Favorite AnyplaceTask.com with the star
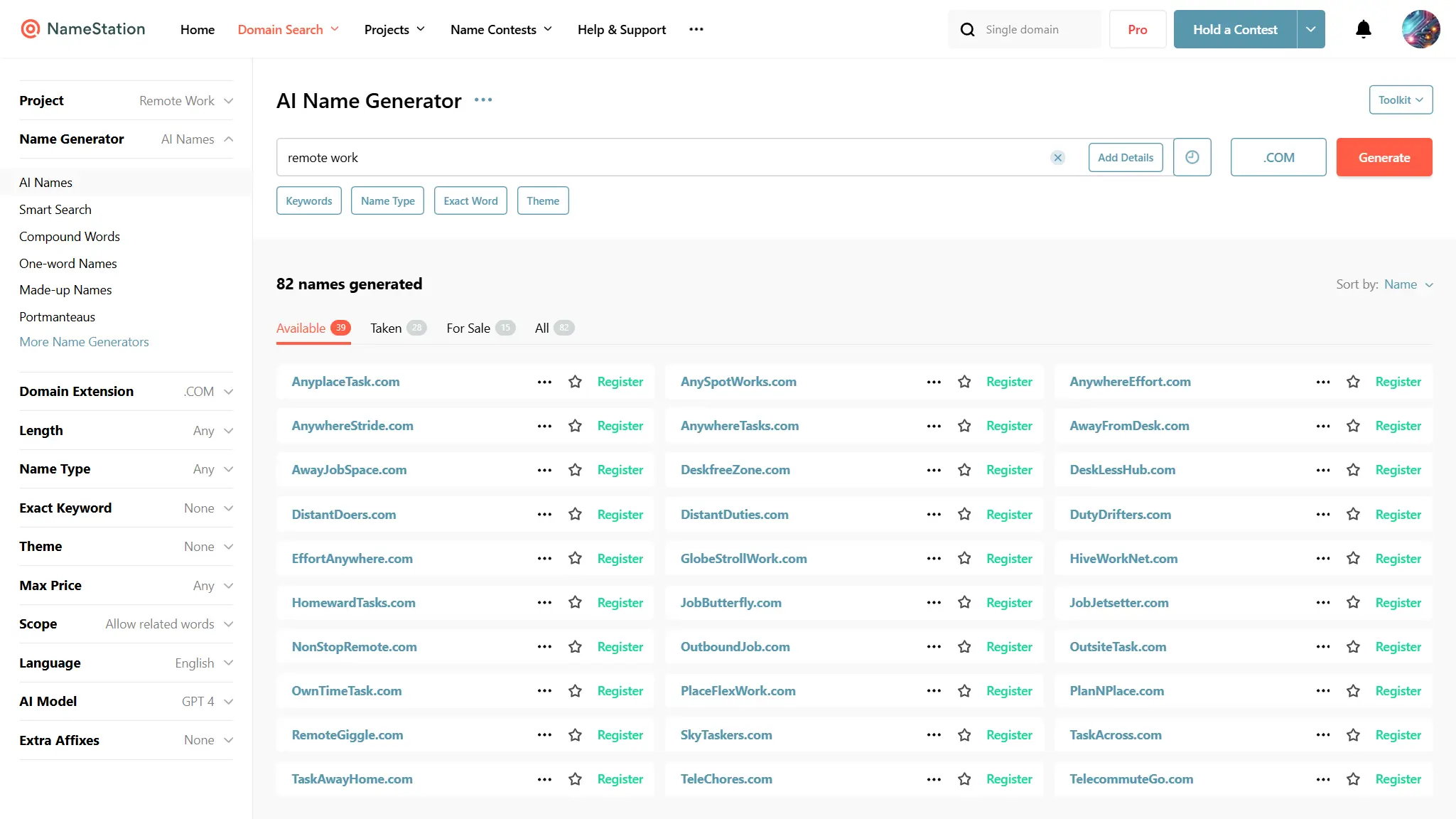 (x=575, y=382)
